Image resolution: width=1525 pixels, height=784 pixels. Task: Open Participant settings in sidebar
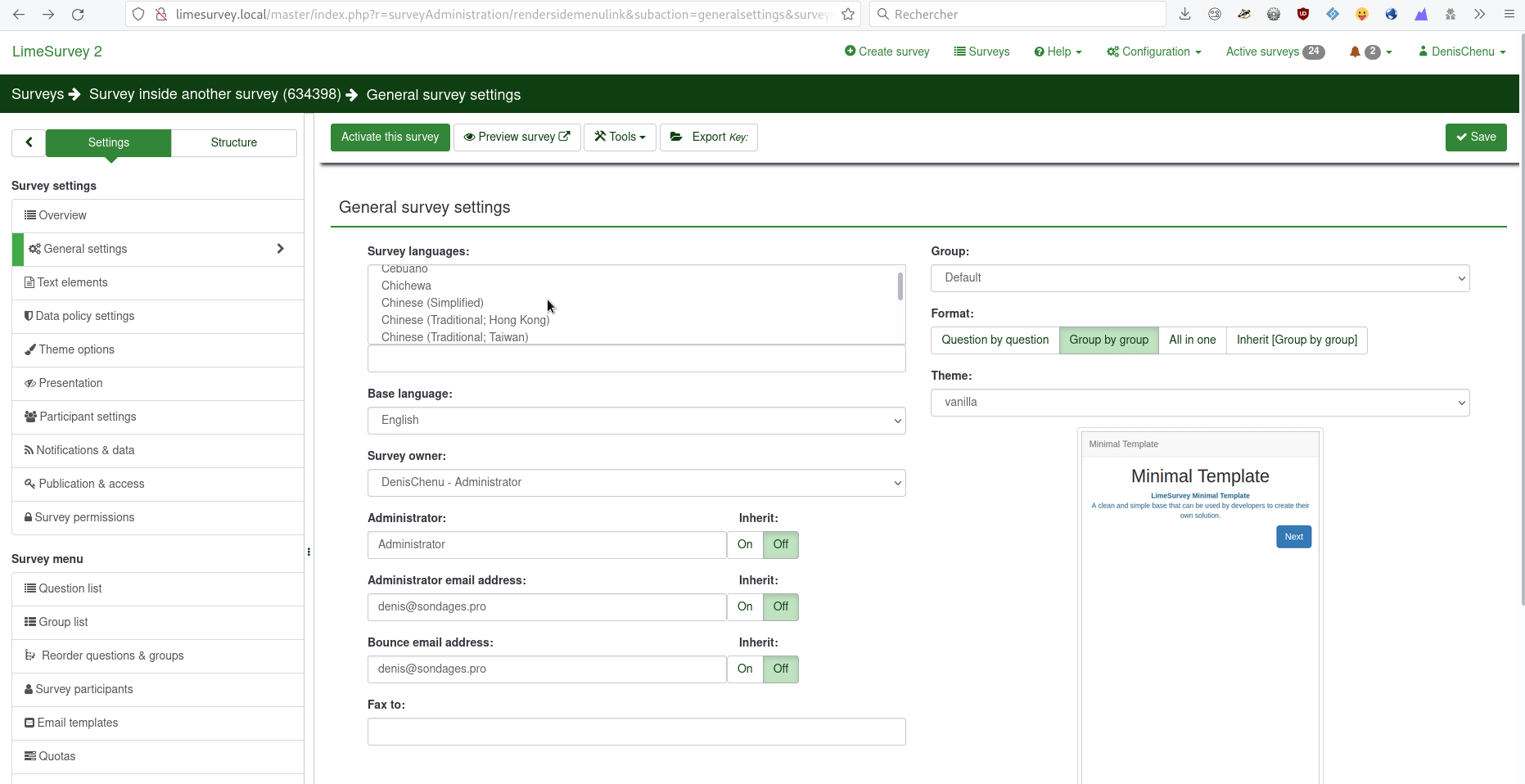point(88,417)
